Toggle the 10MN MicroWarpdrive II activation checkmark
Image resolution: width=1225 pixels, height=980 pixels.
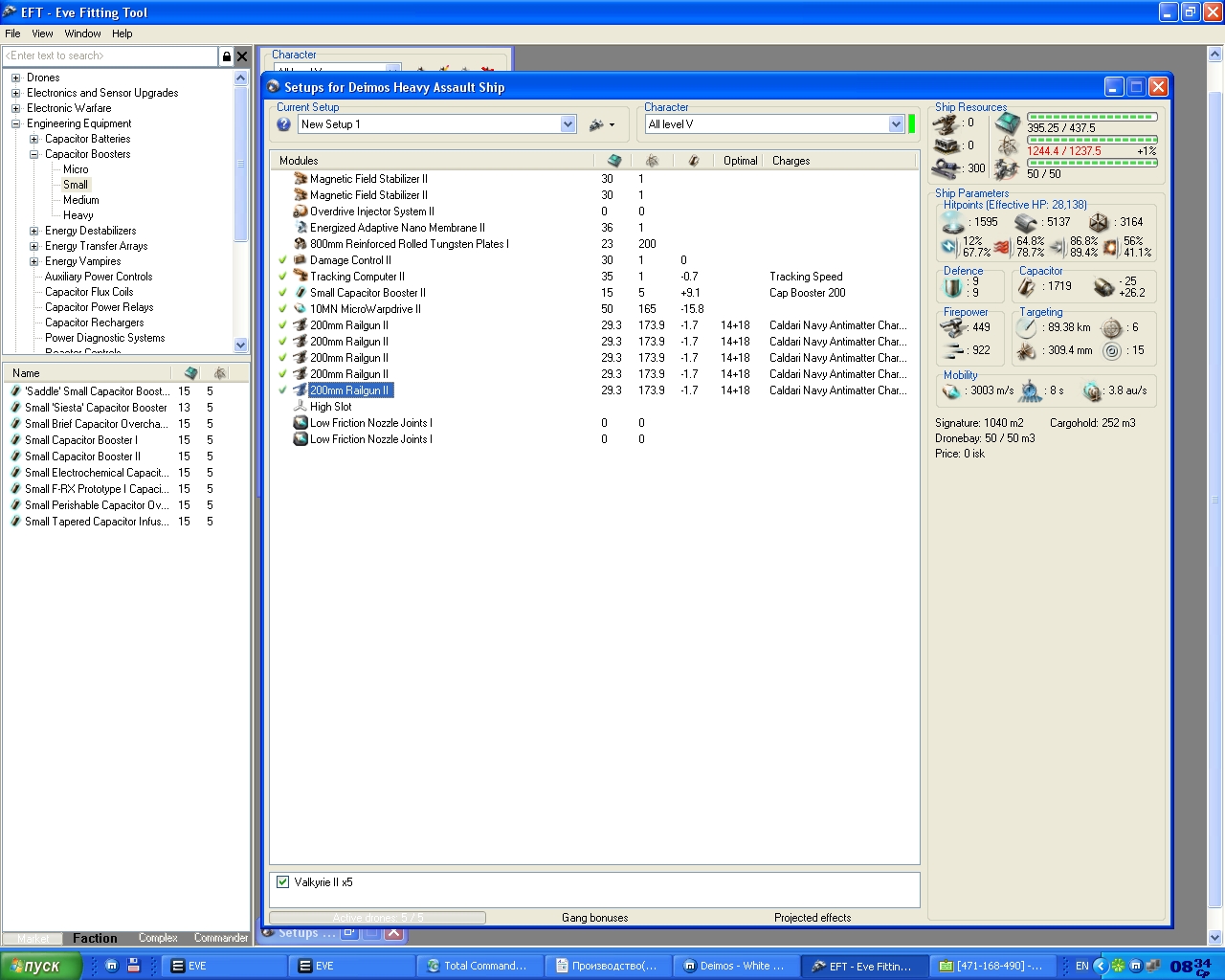(283, 309)
